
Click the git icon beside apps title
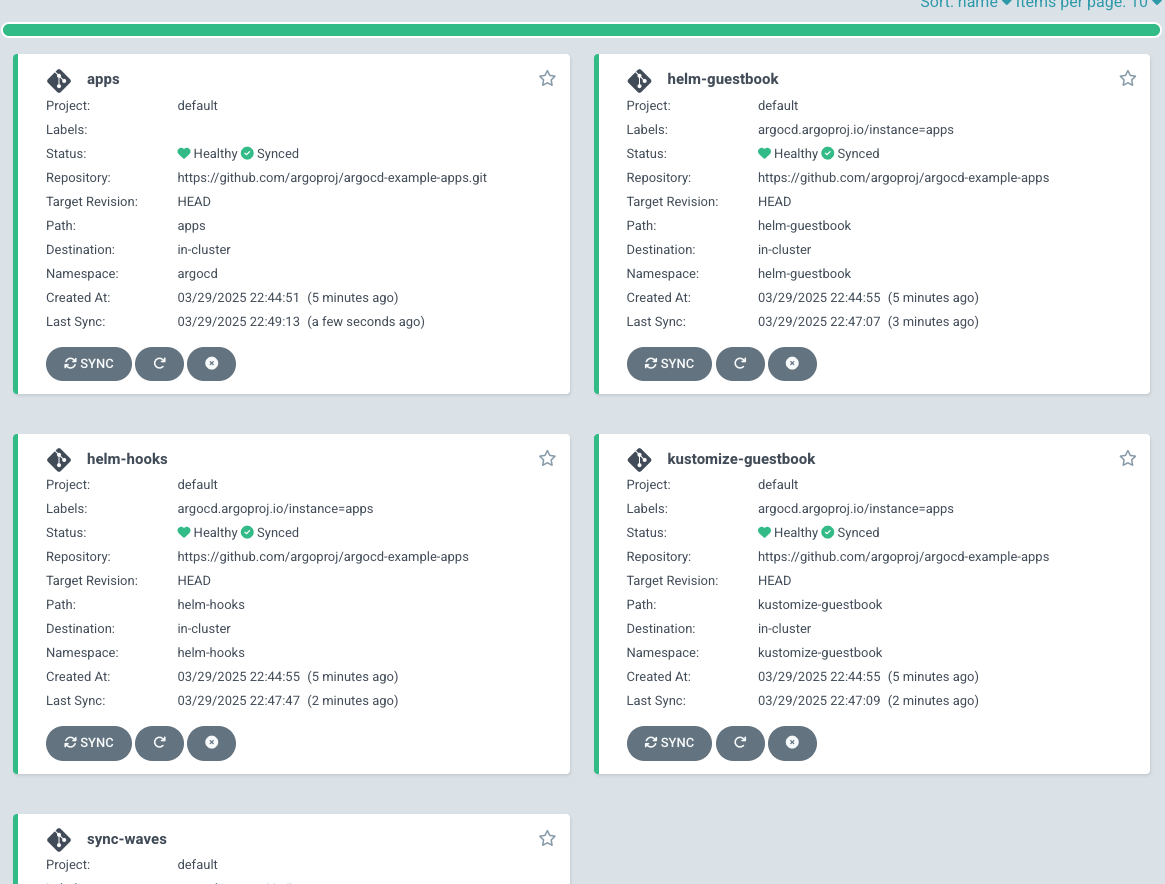point(59,79)
